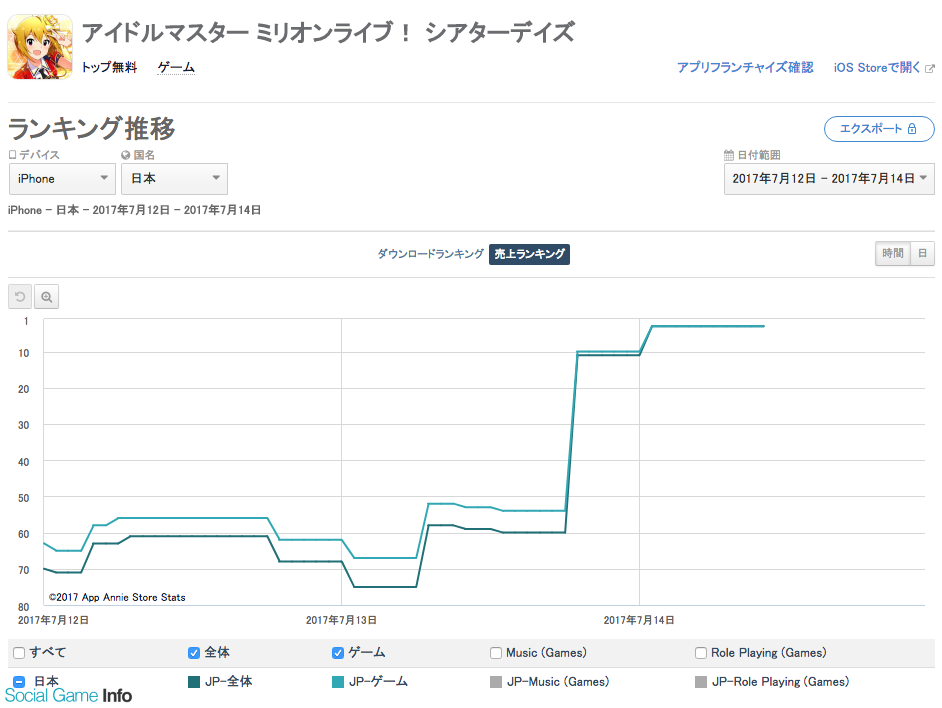The width and height of the screenshot is (942, 708).
Task: Click the JP-Music (Games) legend label
Action: tap(558, 682)
